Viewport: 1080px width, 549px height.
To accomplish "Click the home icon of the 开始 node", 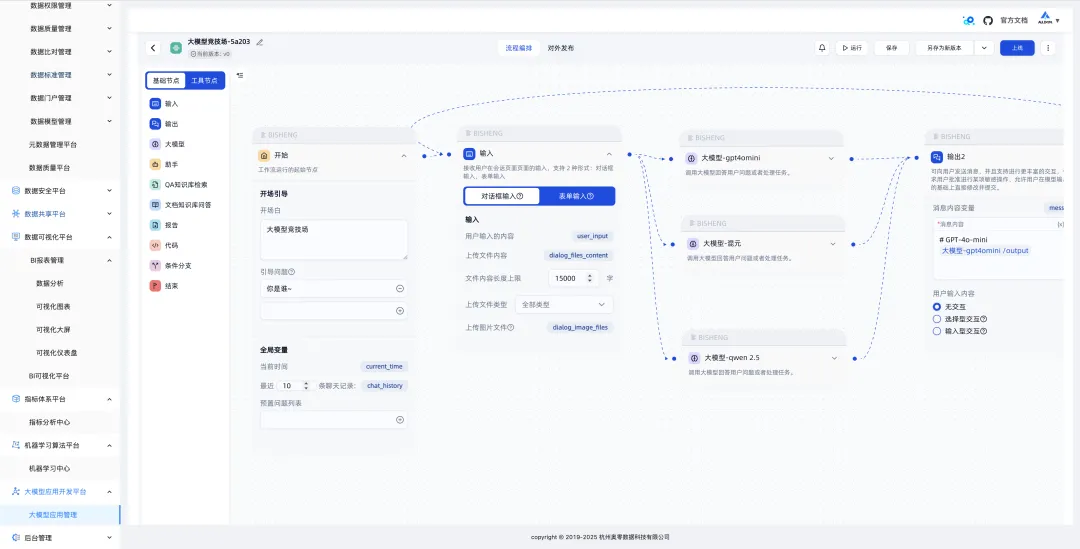I will pos(263,156).
